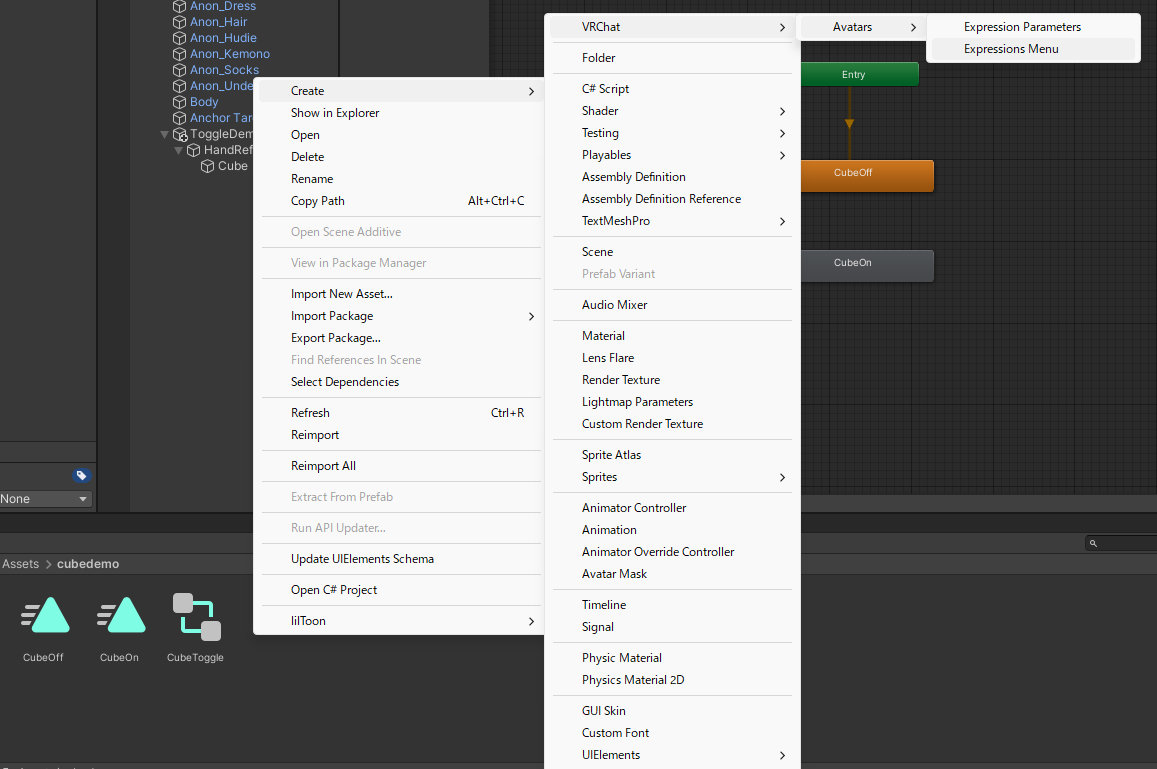Choose Material in the Create menu
The width and height of the screenshot is (1157, 769).
(x=672, y=336)
